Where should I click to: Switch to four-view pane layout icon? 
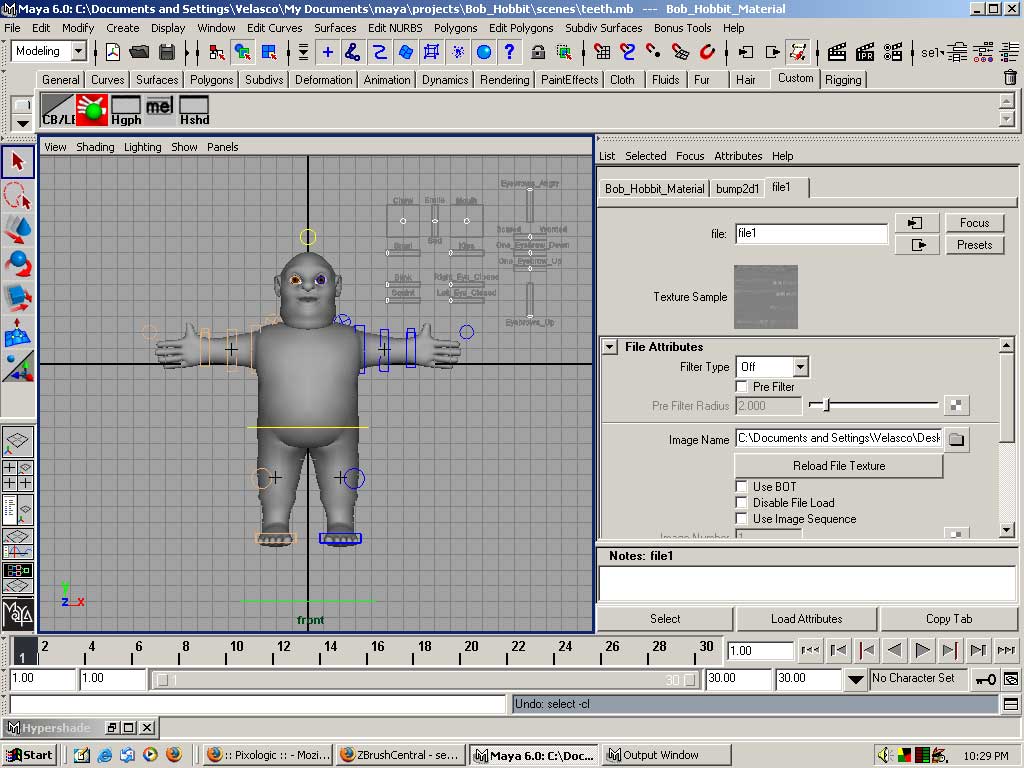(18, 475)
